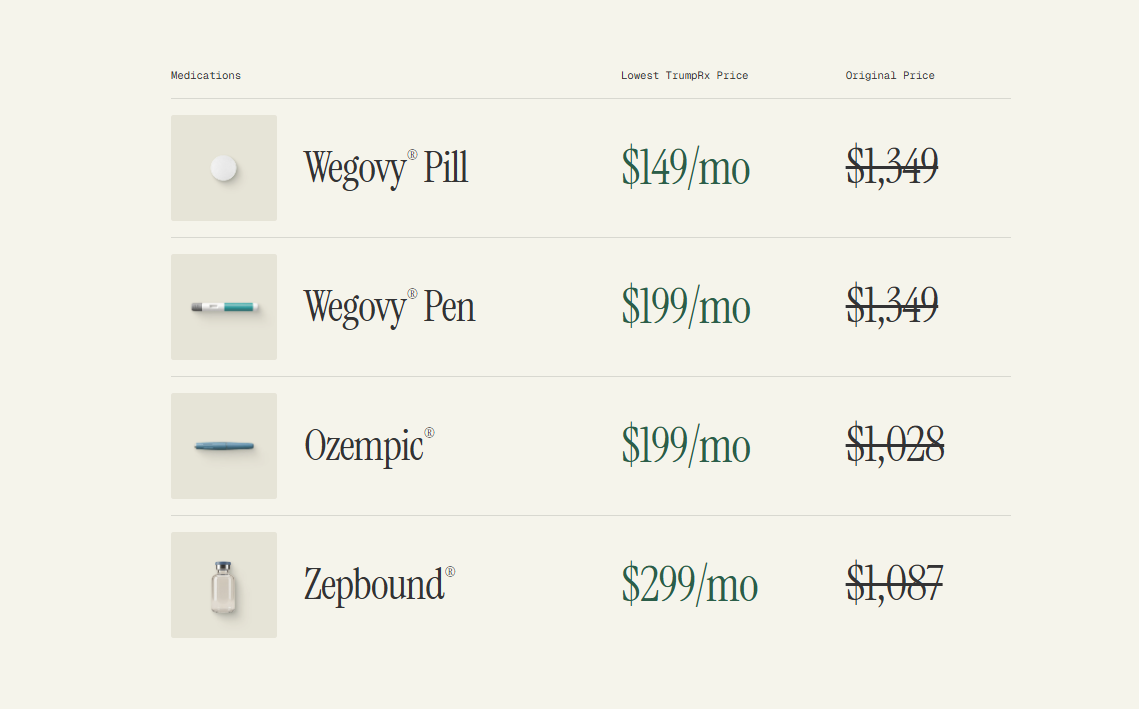Click the Original Price column header
The image size is (1139, 709).
click(x=890, y=76)
